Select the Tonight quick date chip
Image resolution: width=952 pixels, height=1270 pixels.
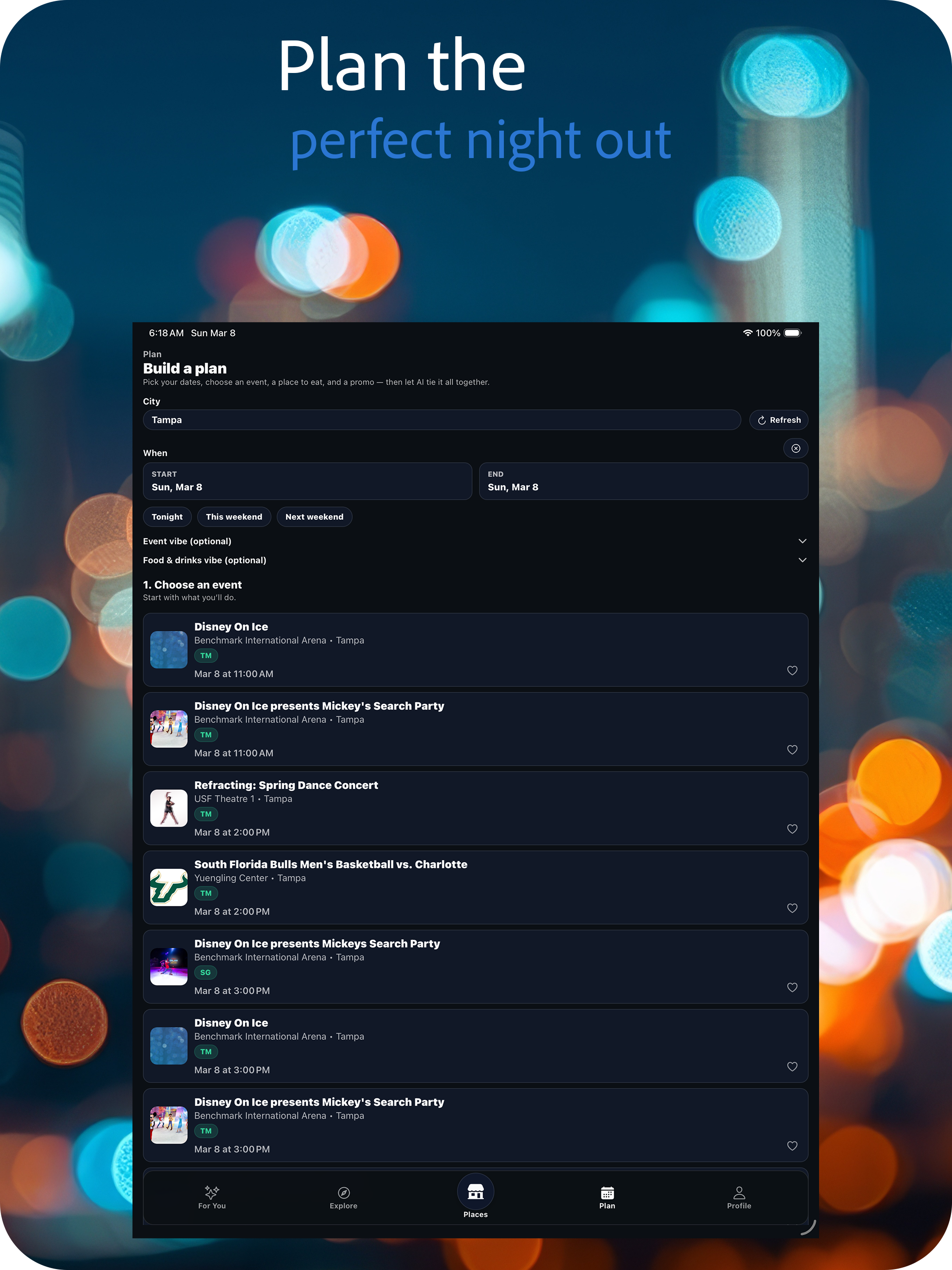167,517
